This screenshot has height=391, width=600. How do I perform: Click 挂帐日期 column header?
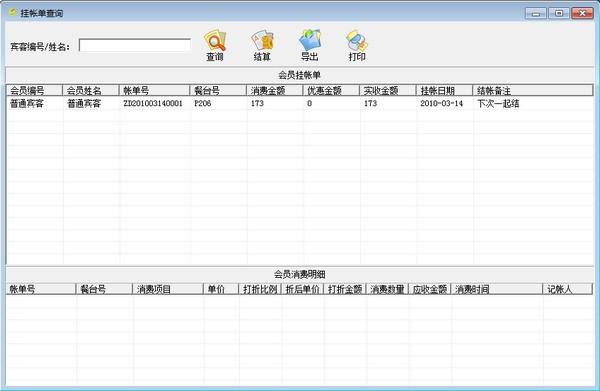[x=444, y=91]
